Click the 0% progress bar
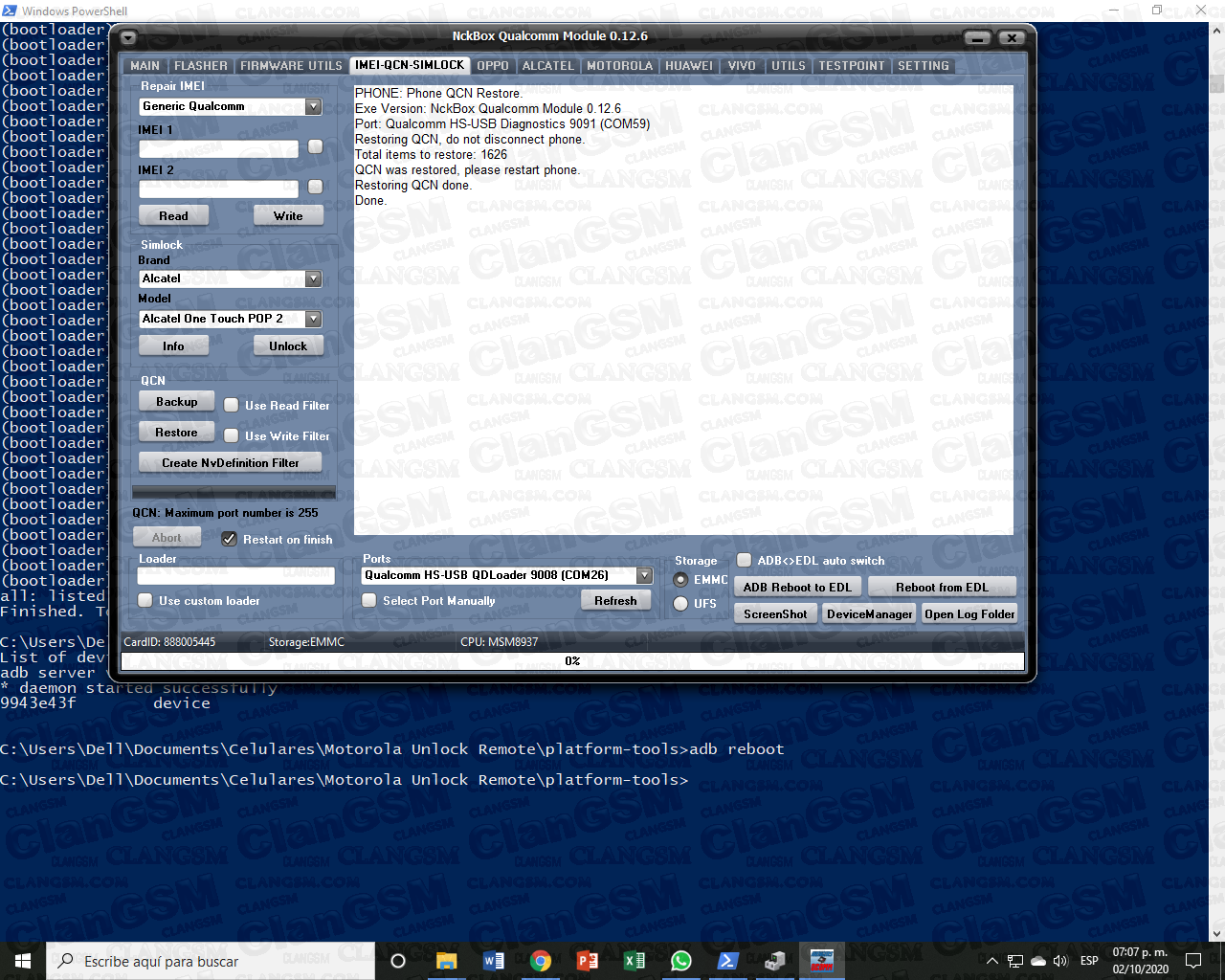This screenshot has height=980, width=1225. [x=572, y=661]
